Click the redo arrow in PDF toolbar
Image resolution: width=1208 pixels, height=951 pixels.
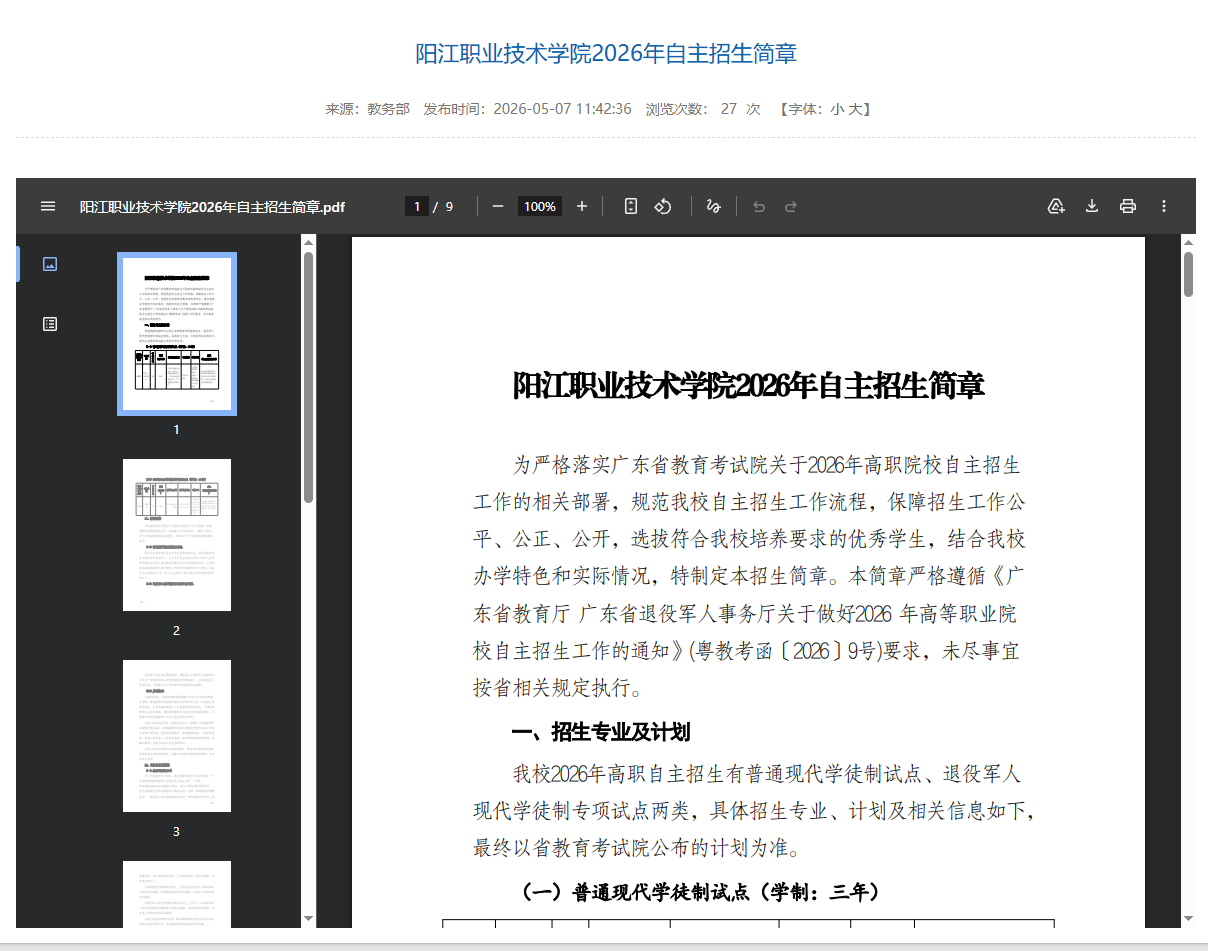pyautogui.click(x=791, y=206)
